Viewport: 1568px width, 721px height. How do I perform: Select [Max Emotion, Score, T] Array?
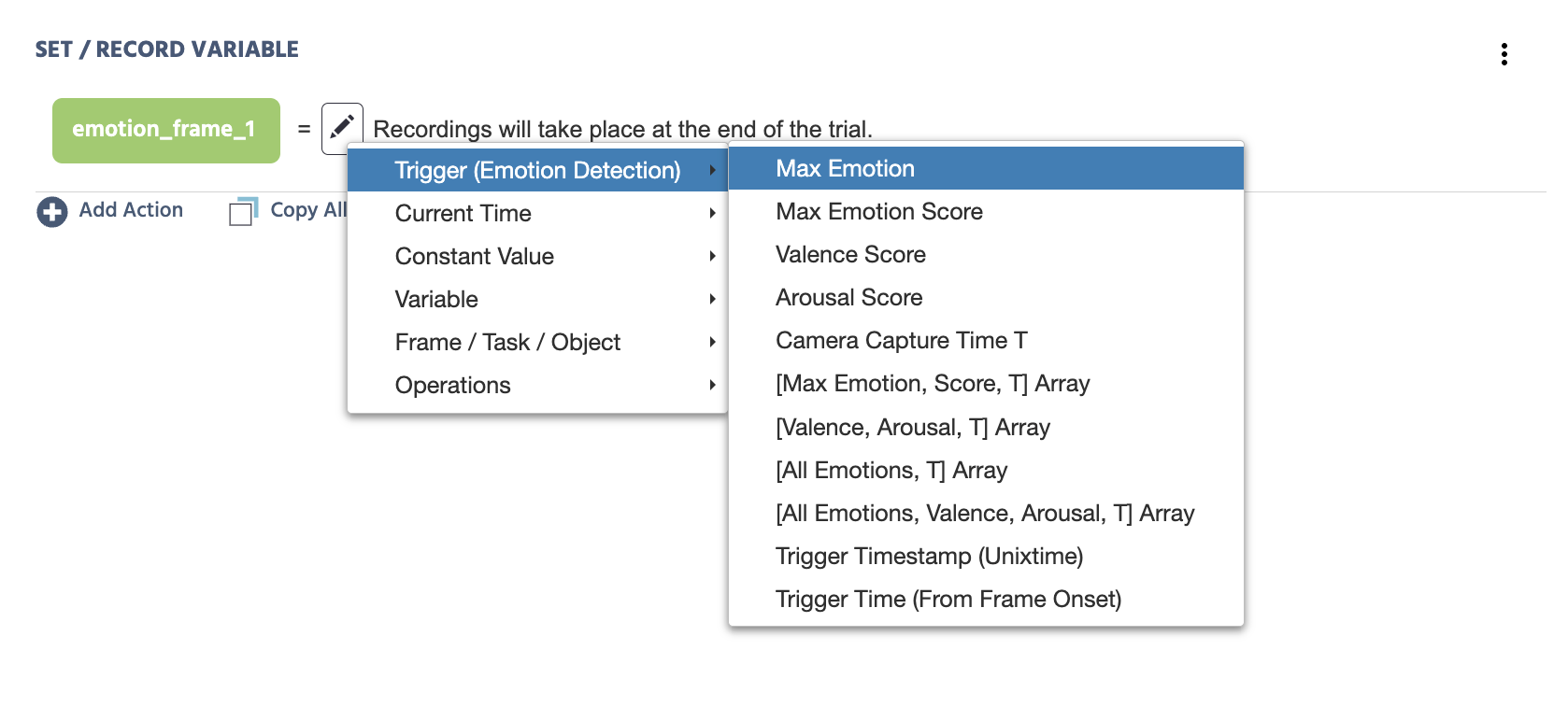[x=986, y=383]
